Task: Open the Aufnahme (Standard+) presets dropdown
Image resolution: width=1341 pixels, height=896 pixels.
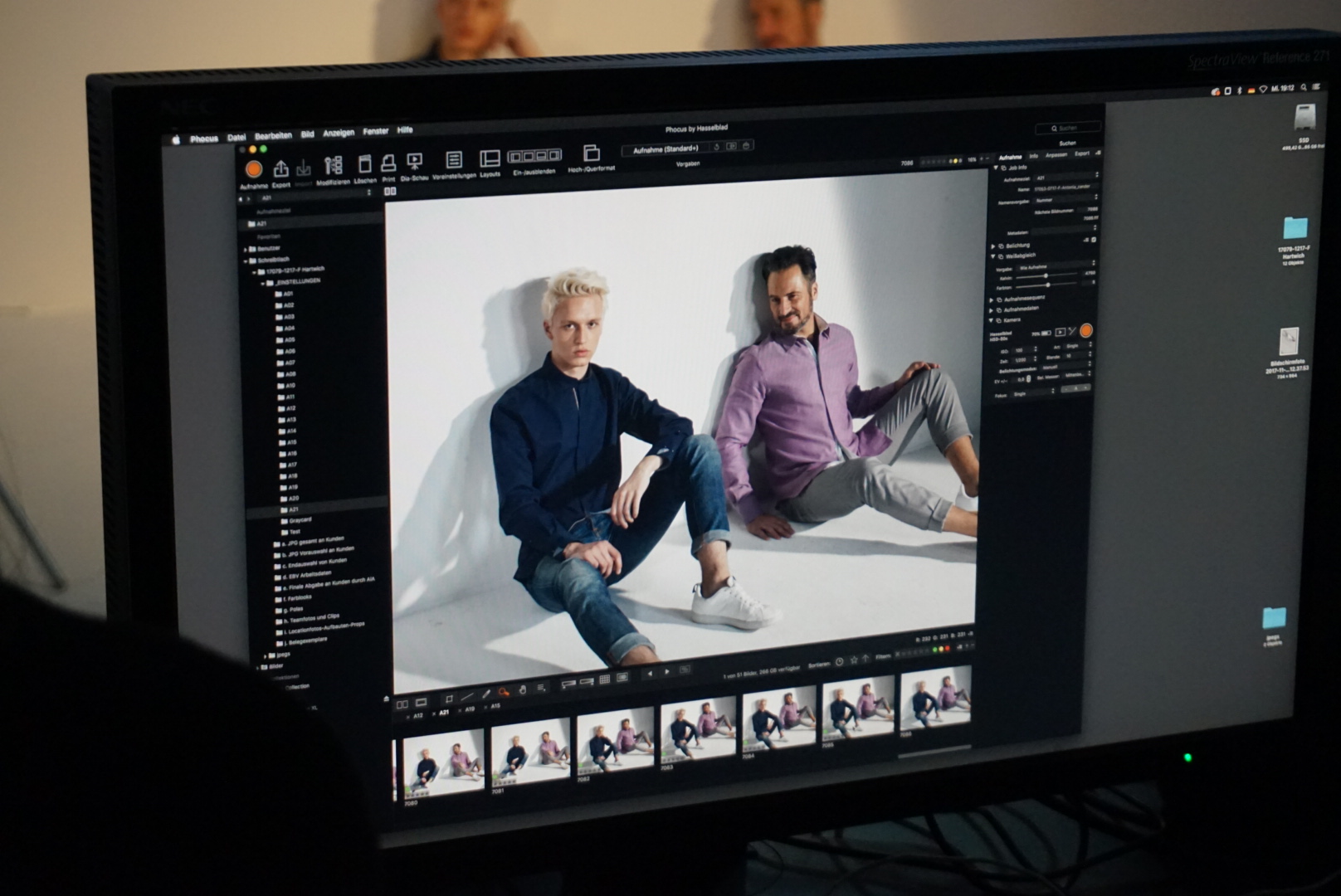Action: (x=667, y=149)
